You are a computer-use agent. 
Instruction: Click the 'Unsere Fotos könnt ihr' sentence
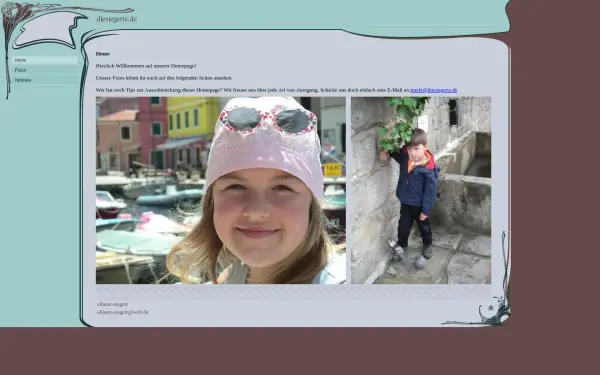(164, 78)
